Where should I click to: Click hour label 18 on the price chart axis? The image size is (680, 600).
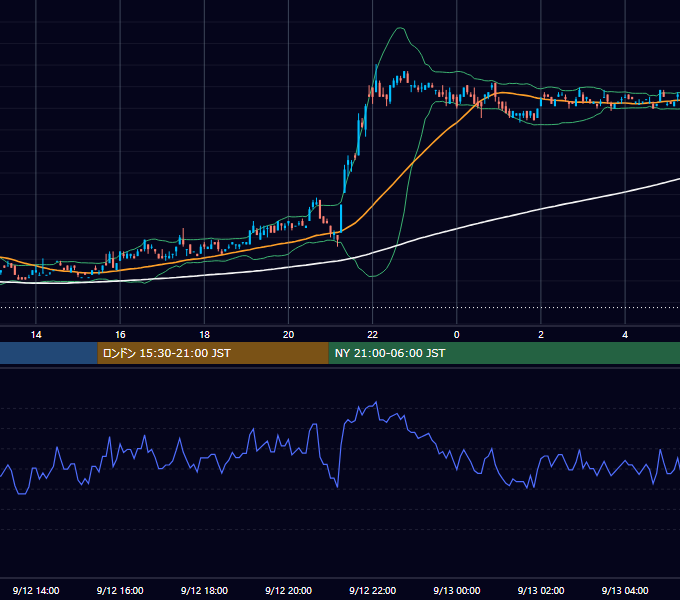click(204, 335)
